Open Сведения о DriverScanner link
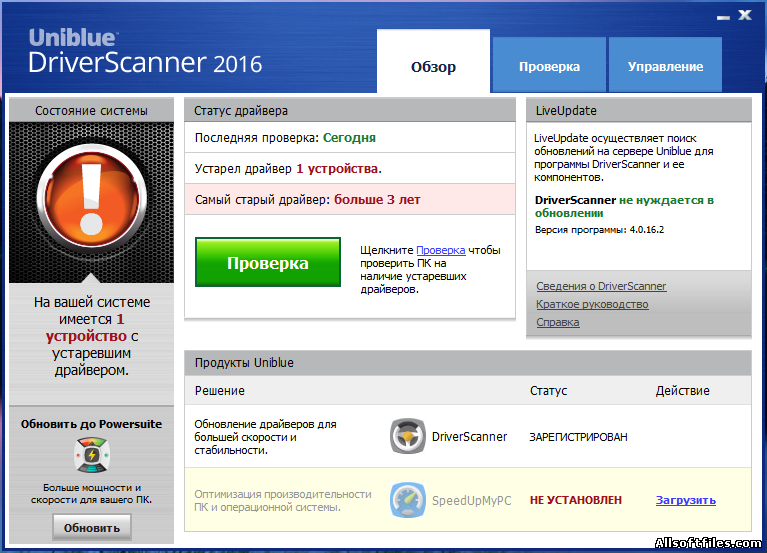Viewport: 767px width, 553px height. click(601, 286)
